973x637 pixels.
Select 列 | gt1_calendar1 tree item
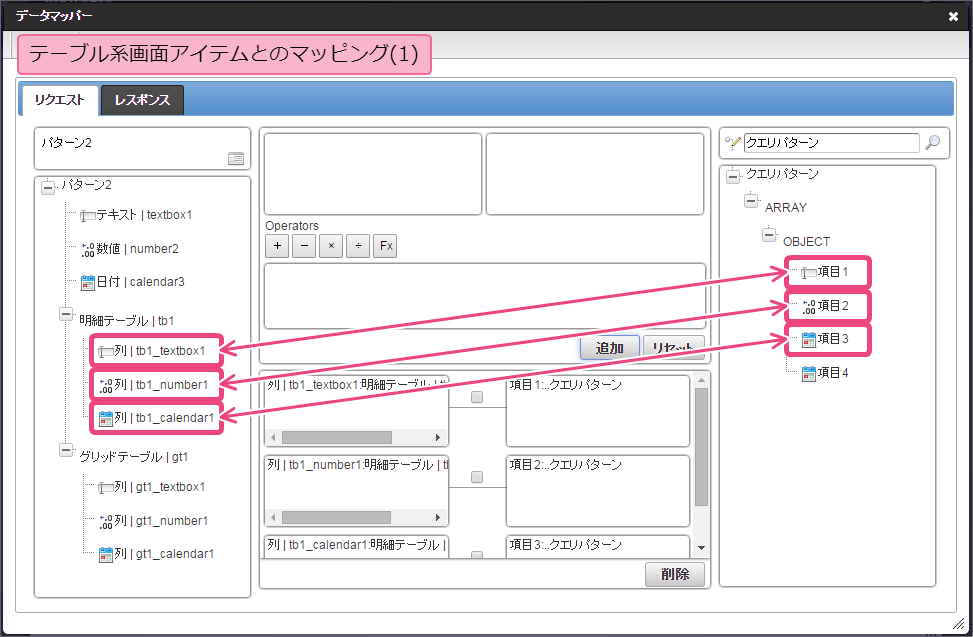pyautogui.click(x=164, y=555)
